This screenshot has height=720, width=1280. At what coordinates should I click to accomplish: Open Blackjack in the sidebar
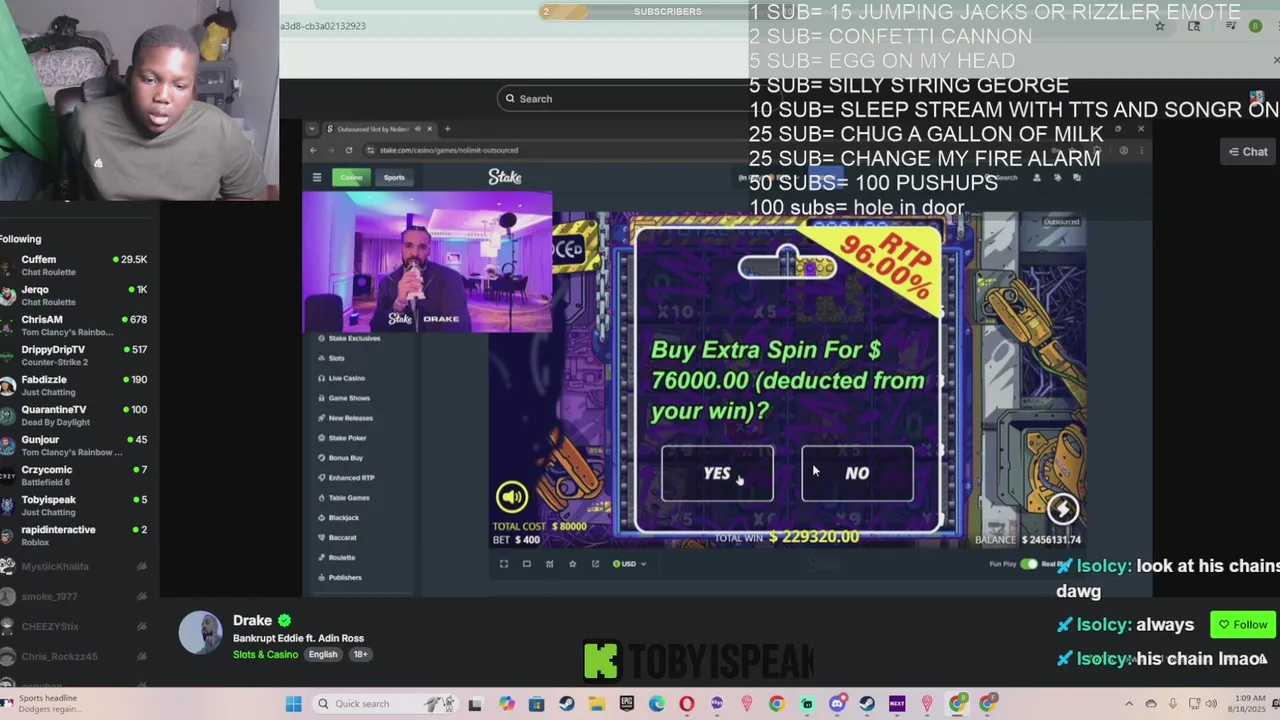click(x=339, y=518)
